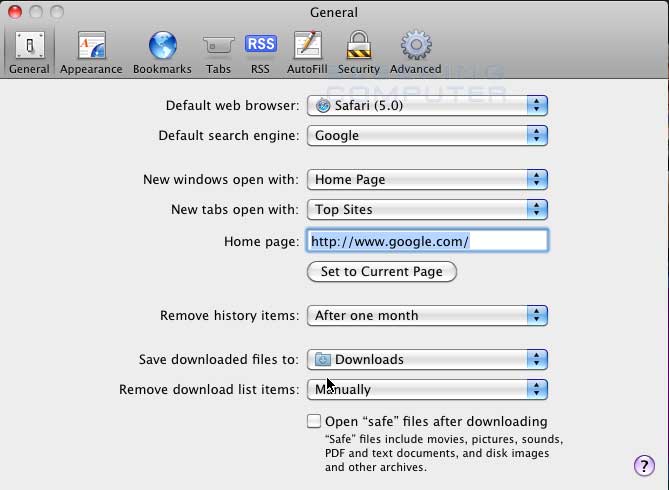Open the Security padlock icon
Viewport: 669px width, 490px height.
[359, 45]
